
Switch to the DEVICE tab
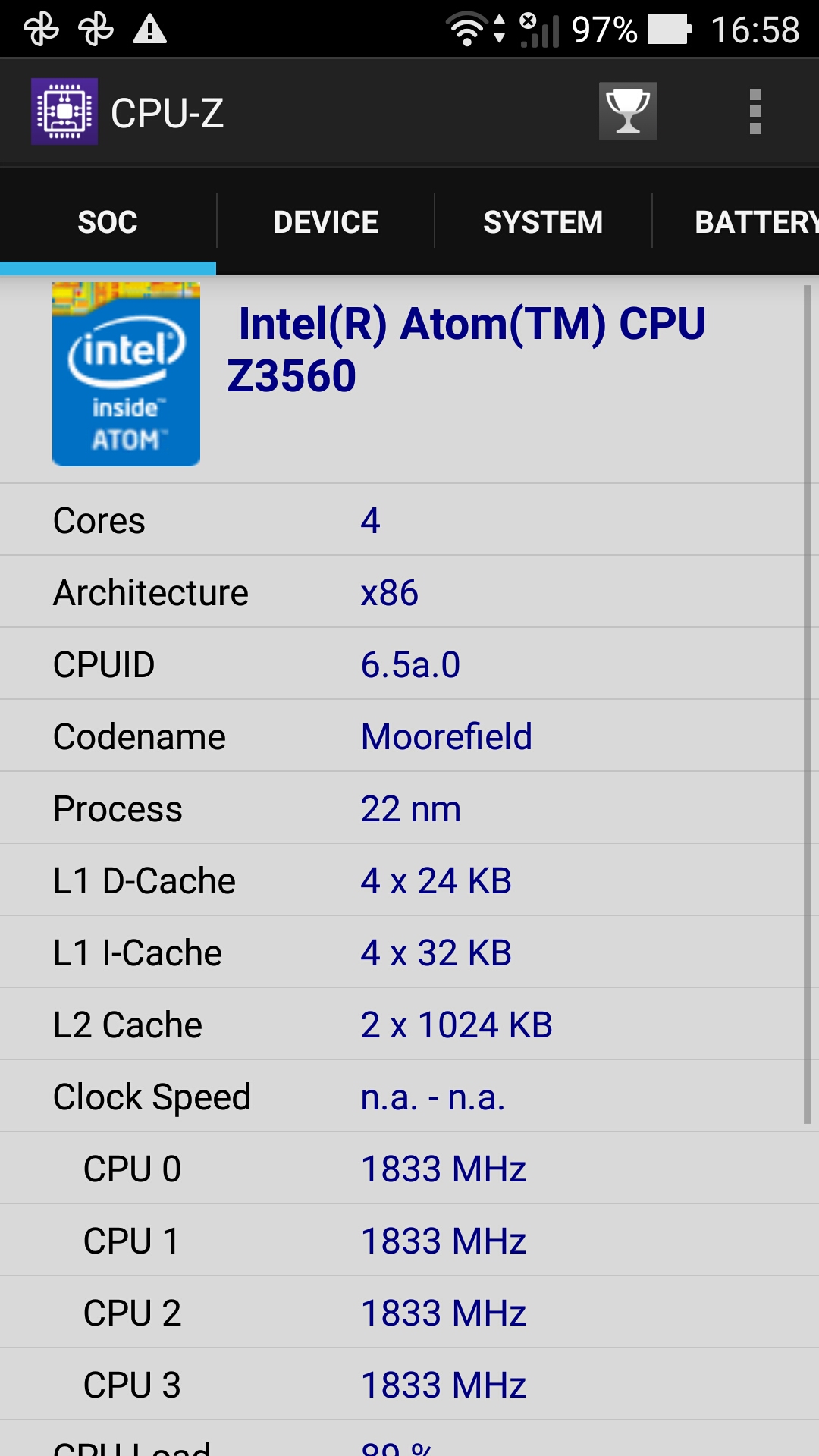coord(325,222)
